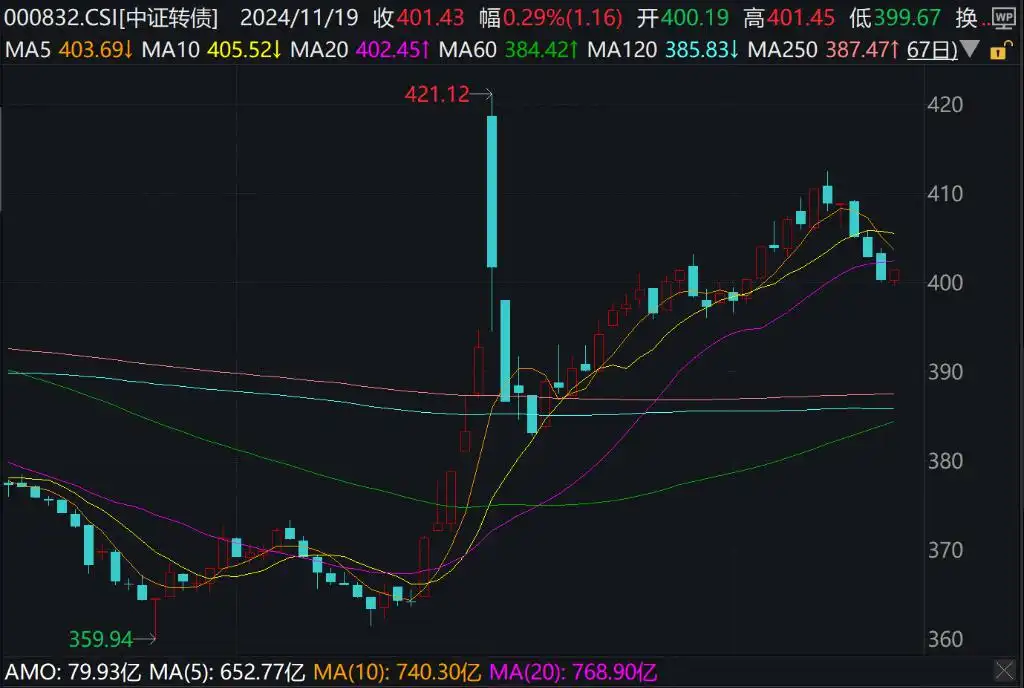1024x688 pixels.
Task: Click the MA5 403.69 indicator value
Action: pyautogui.click(x=69, y=49)
